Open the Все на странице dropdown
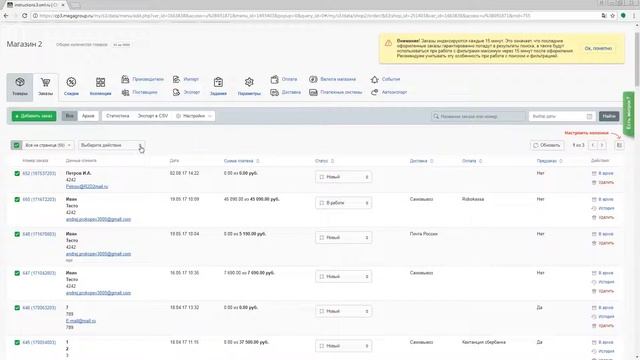 point(48,145)
